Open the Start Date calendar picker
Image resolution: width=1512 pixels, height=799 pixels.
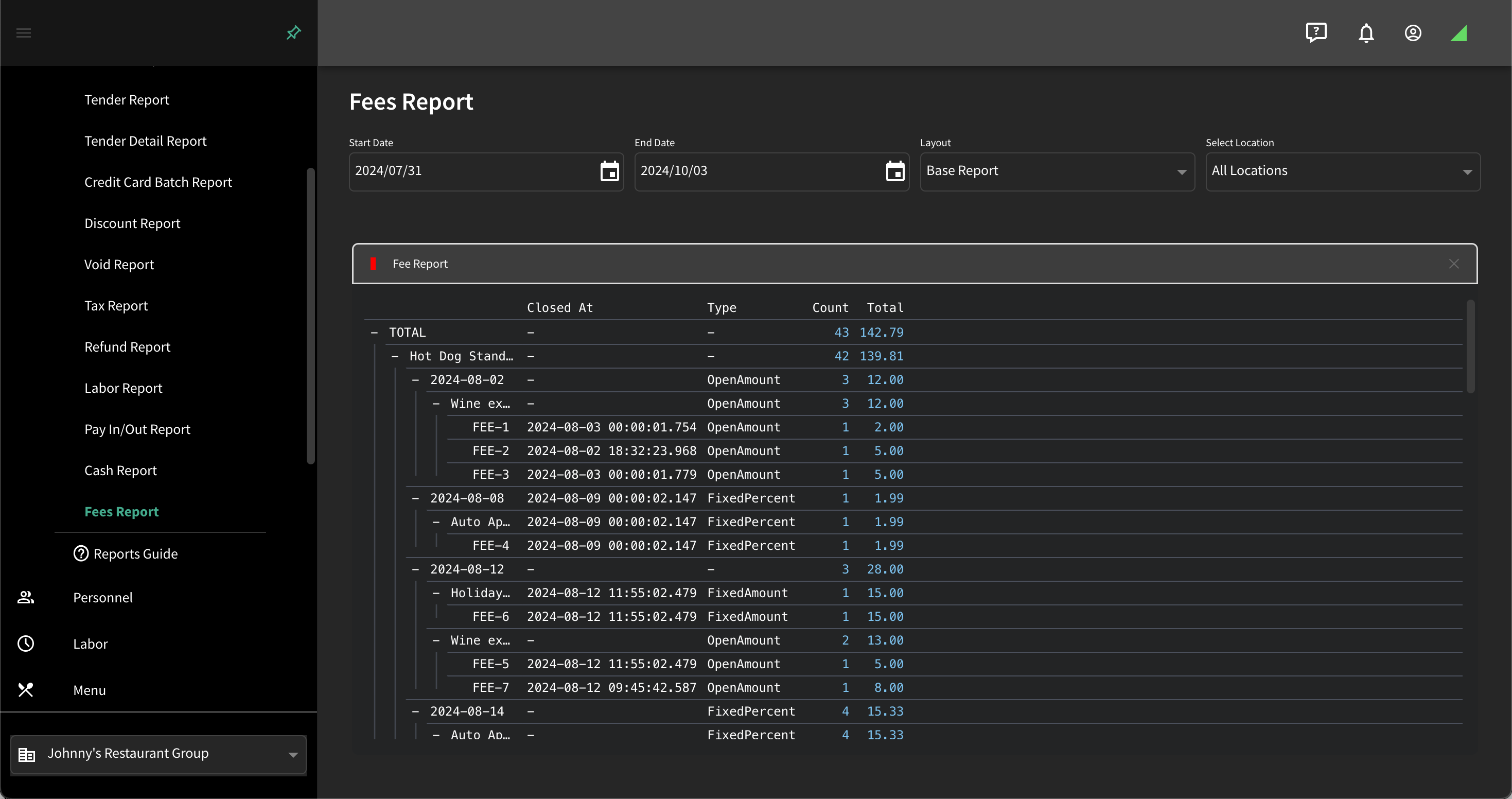click(x=609, y=171)
